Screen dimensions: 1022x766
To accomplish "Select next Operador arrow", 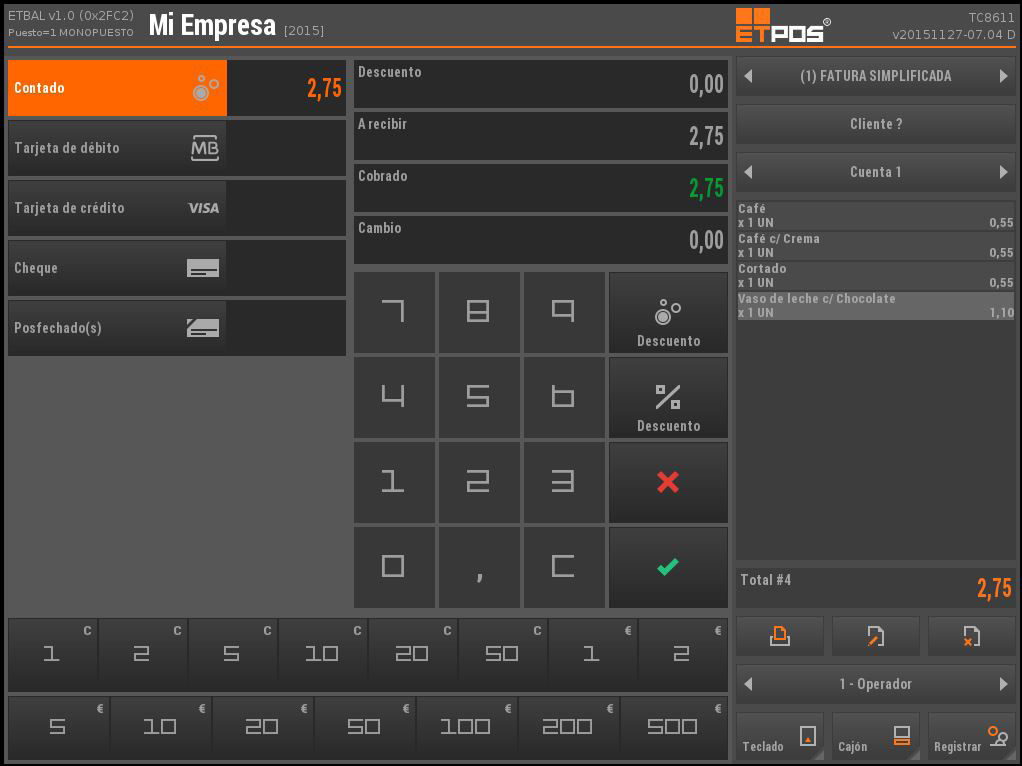I will pos(1004,684).
